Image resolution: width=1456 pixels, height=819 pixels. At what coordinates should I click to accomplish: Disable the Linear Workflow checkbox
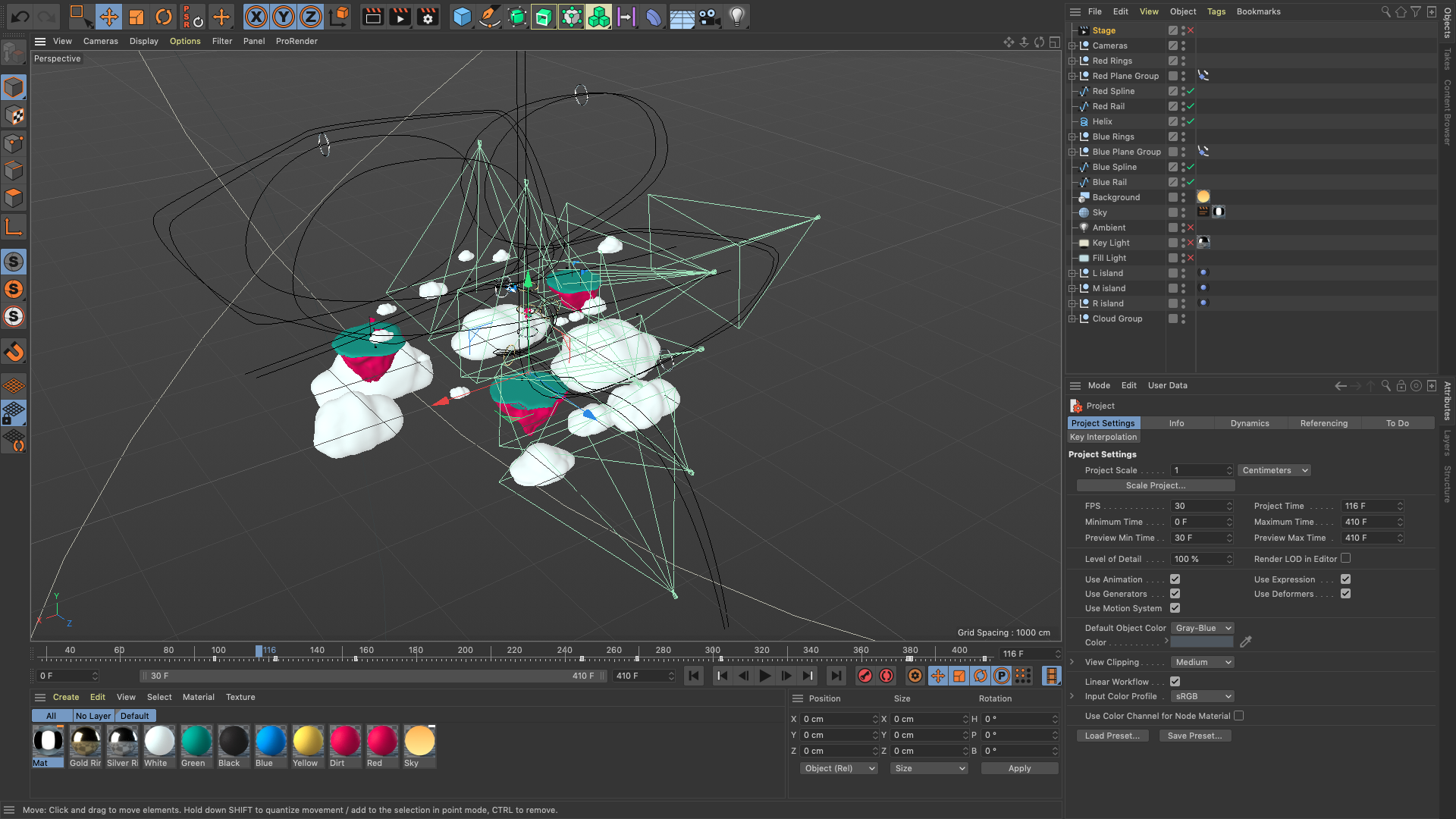[x=1175, y=682]
